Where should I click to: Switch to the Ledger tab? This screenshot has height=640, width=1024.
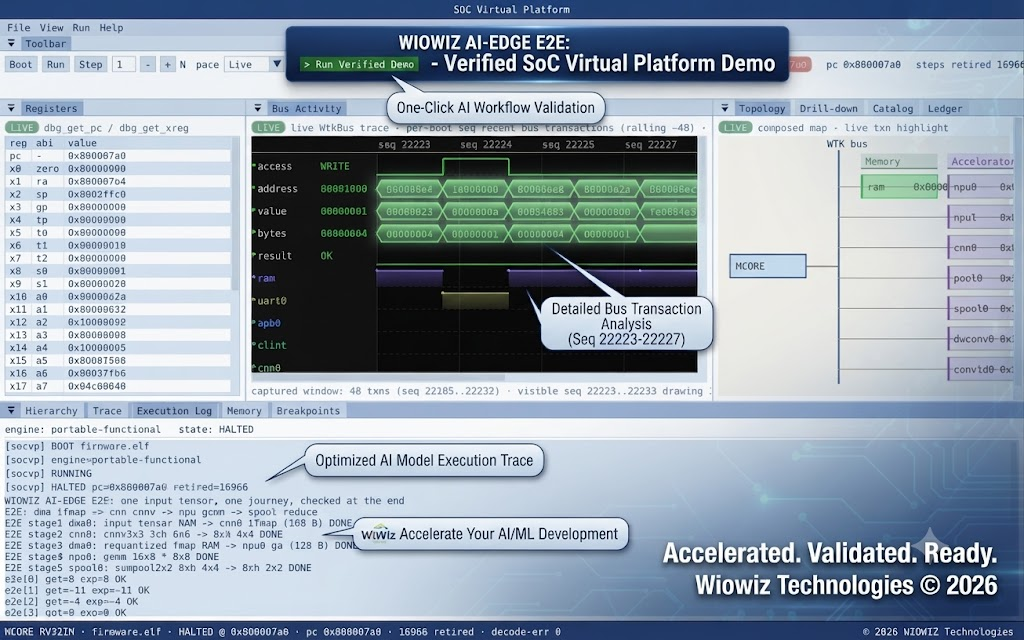point(945,108)
